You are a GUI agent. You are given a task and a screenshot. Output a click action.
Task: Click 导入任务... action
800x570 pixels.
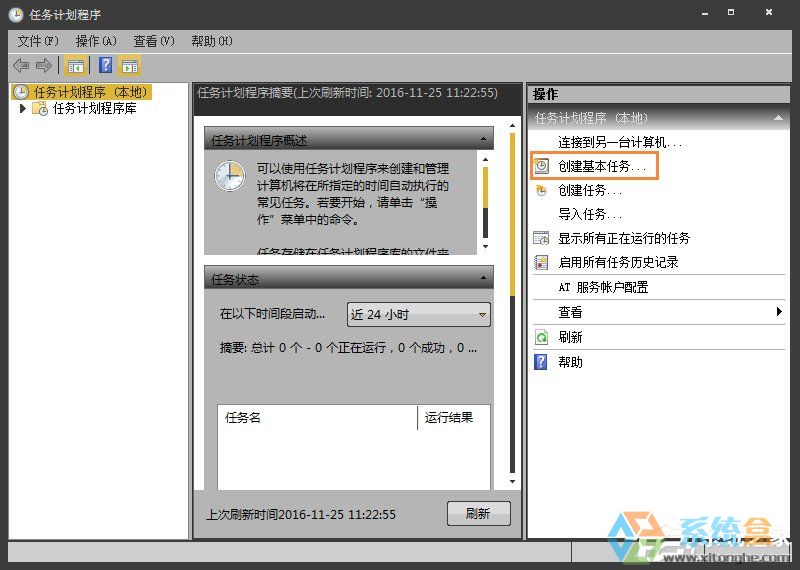coord(590,214)
